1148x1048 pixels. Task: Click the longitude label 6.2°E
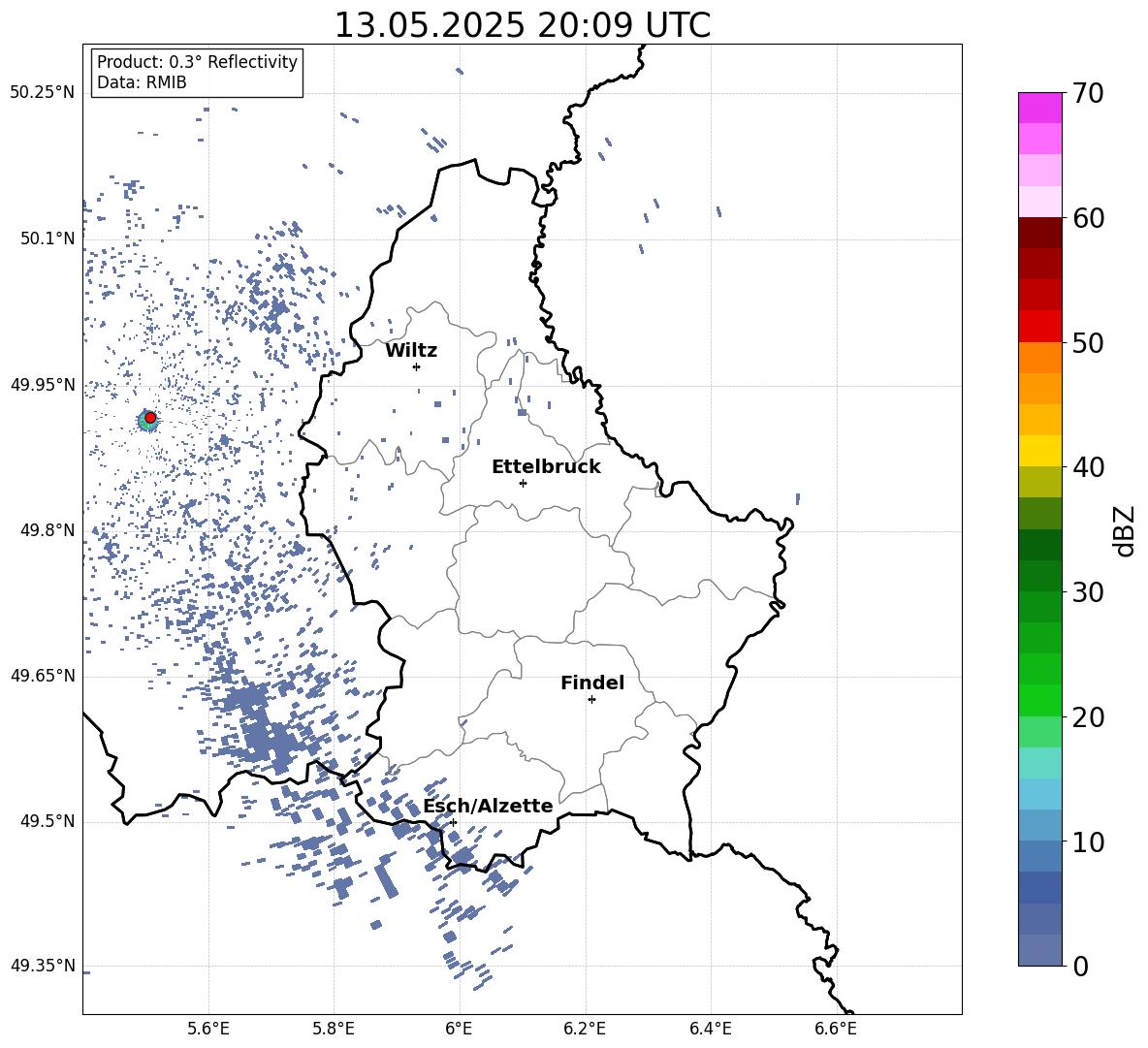pos(585,1029)
